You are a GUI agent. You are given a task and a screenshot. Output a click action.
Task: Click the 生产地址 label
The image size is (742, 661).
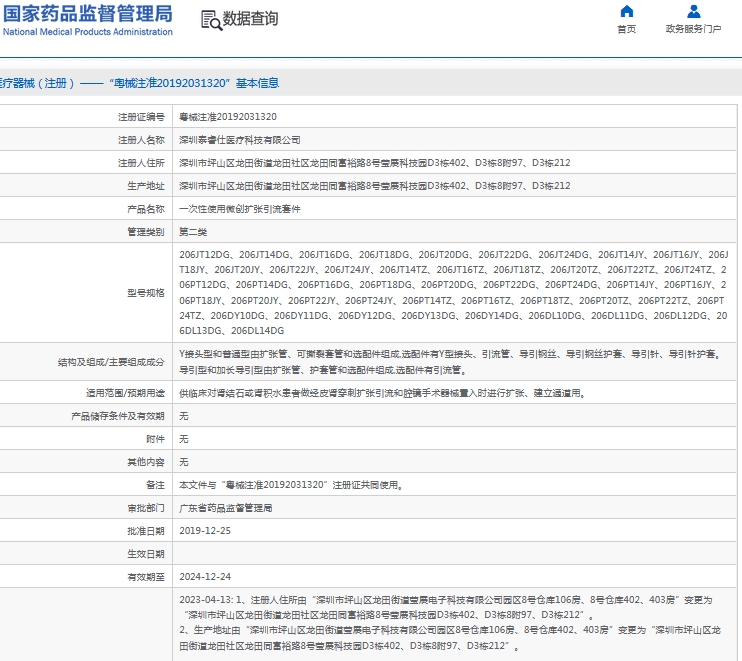tap(146, 186)
